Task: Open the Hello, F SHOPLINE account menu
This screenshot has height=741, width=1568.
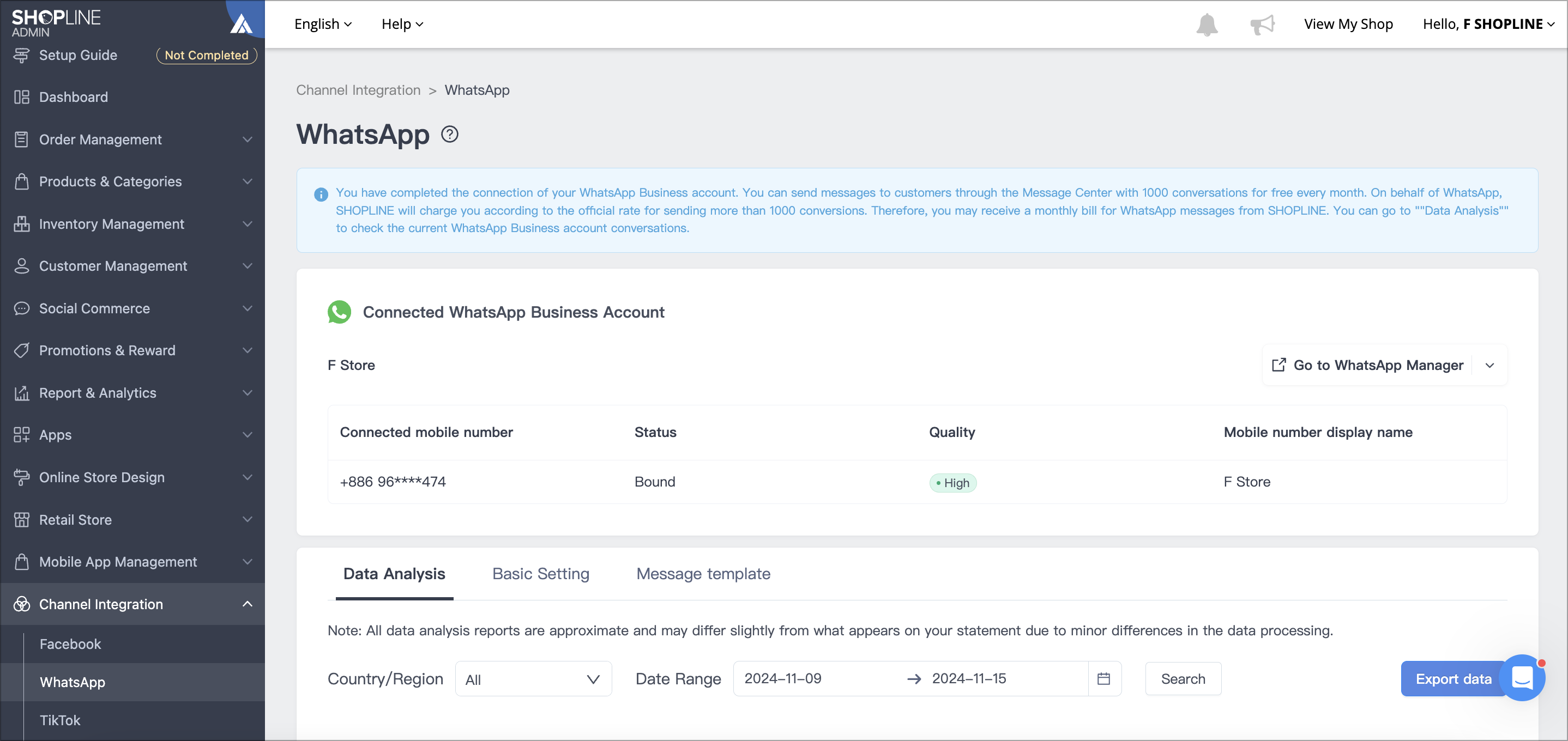Action: (x=1488, y=24)
